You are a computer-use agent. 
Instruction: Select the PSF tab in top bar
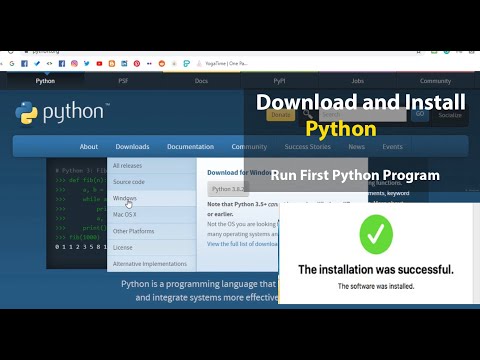[123, 81]
